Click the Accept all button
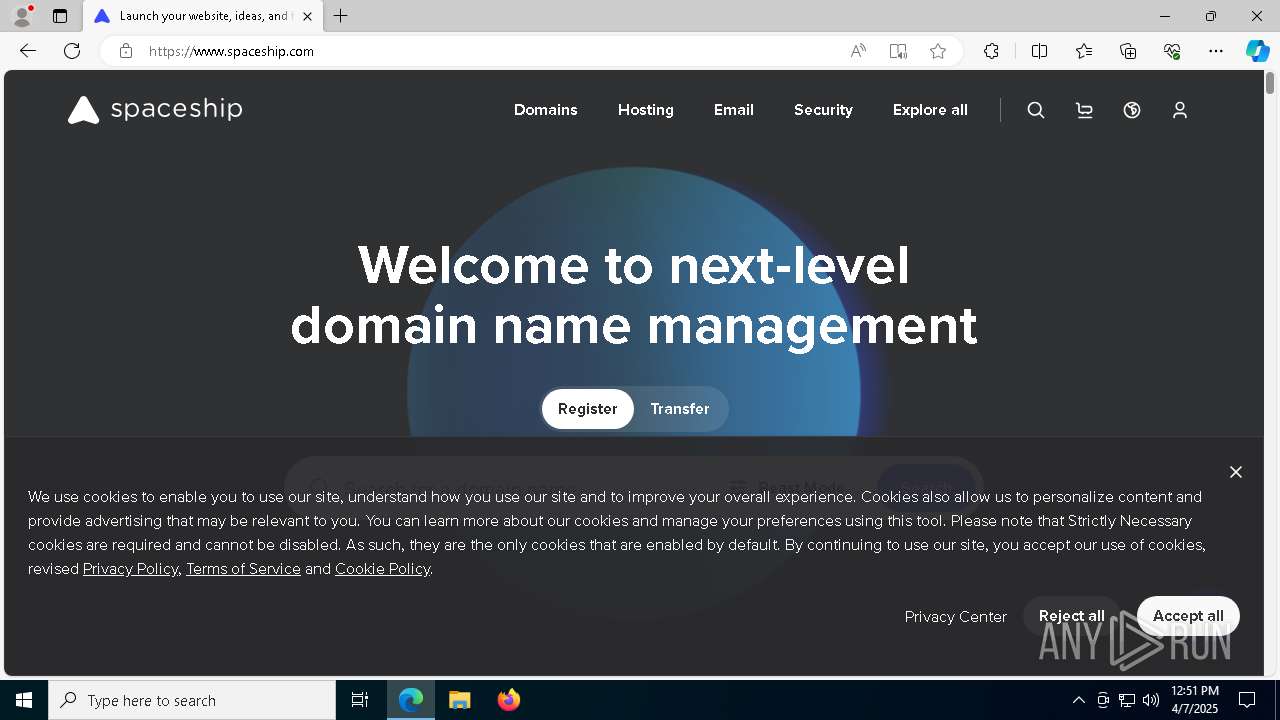Image resolution: width=1280 pixels, height=720 pixels. point(1188,616)
